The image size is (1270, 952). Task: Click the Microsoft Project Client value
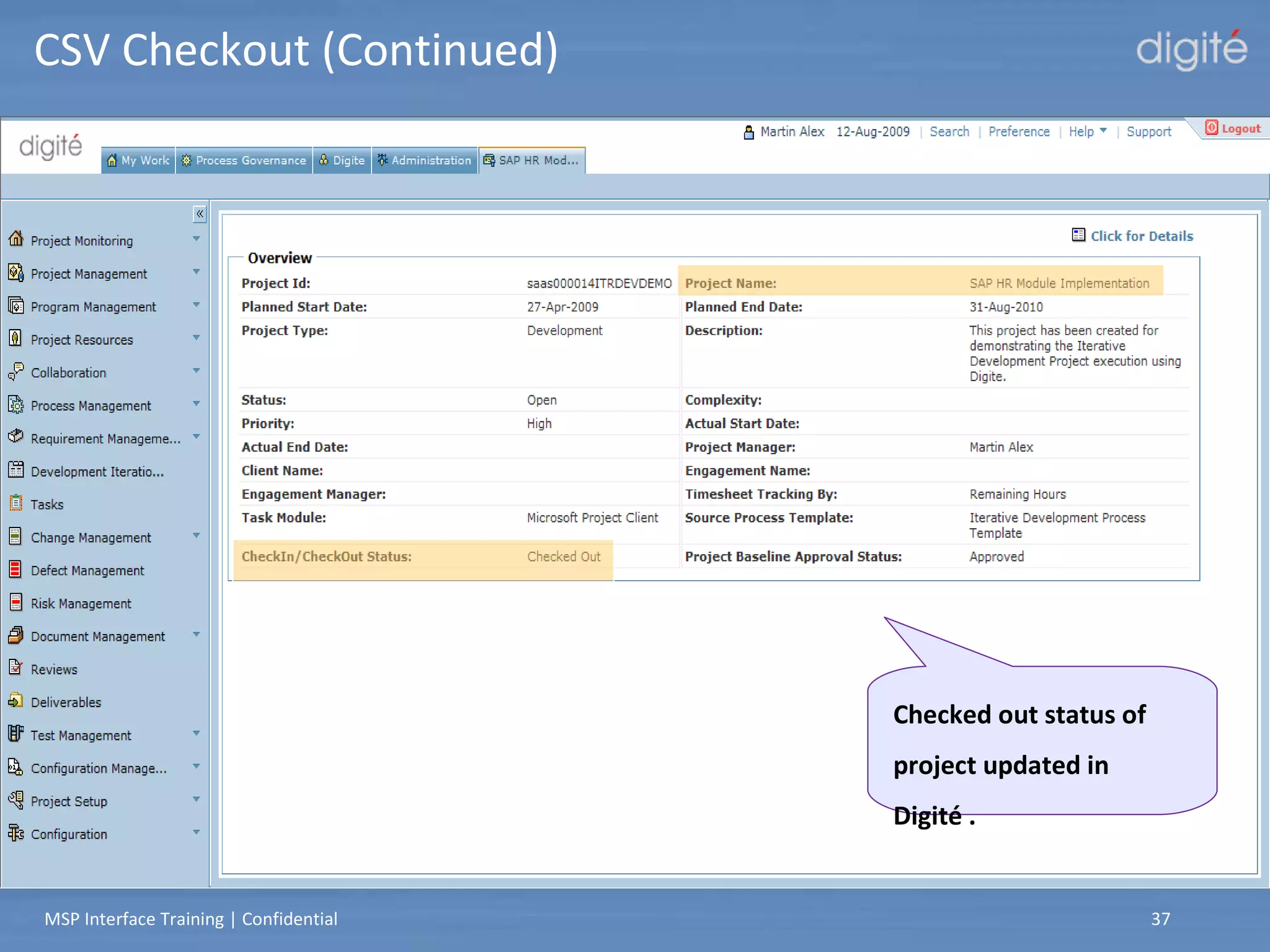click(x=592, y=518)
